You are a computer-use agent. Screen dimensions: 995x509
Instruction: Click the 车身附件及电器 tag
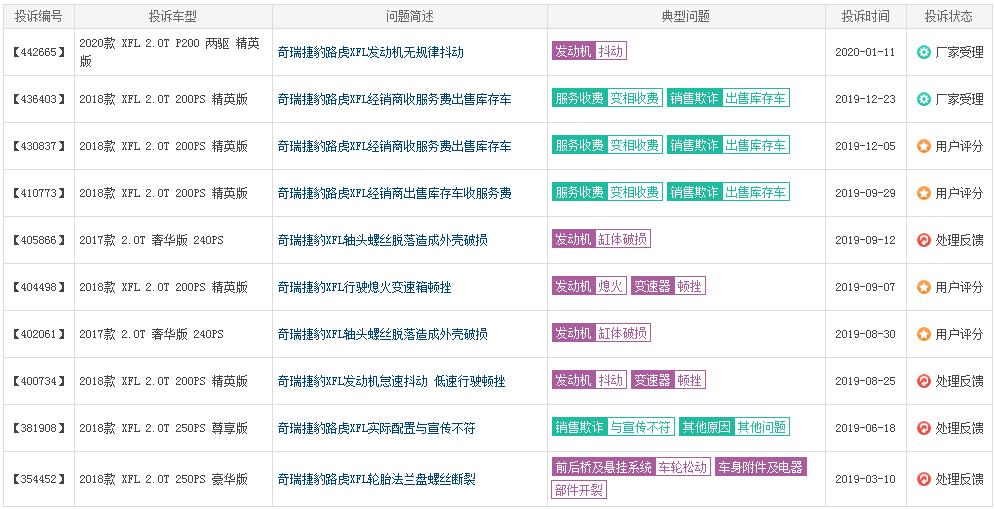click(760, 468)
